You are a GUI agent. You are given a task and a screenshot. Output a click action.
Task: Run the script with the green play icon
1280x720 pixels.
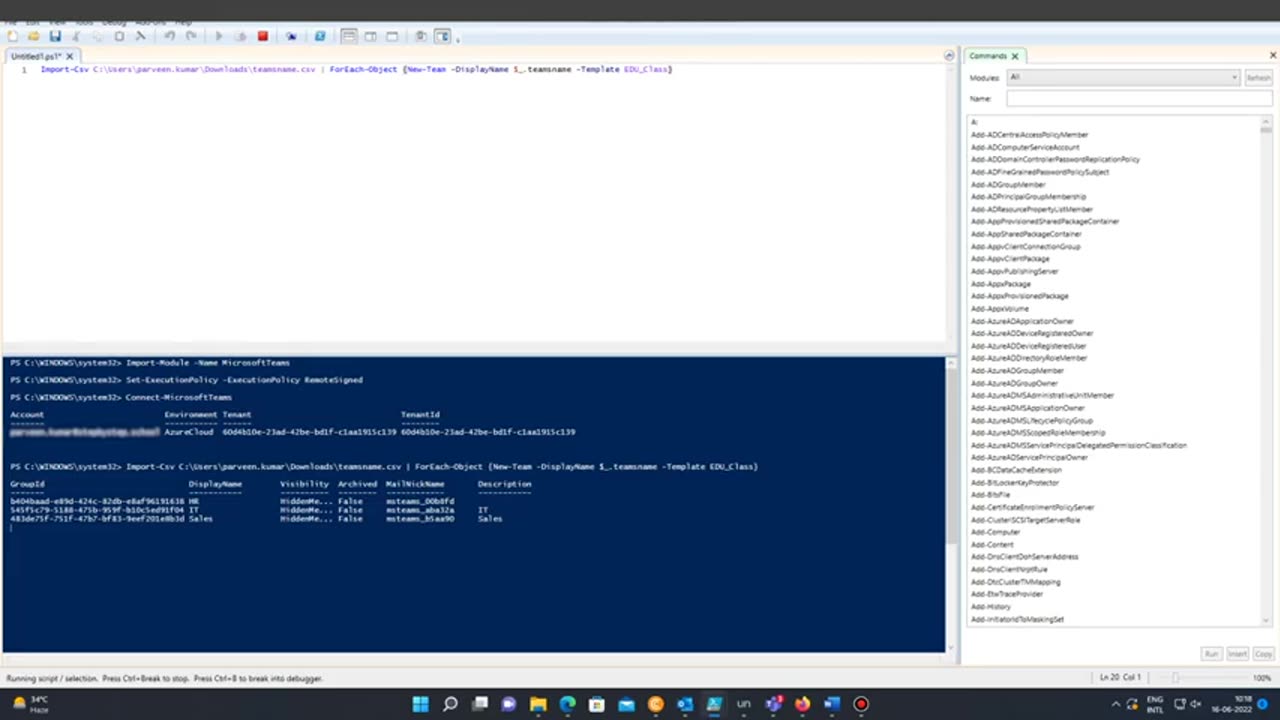219,36
